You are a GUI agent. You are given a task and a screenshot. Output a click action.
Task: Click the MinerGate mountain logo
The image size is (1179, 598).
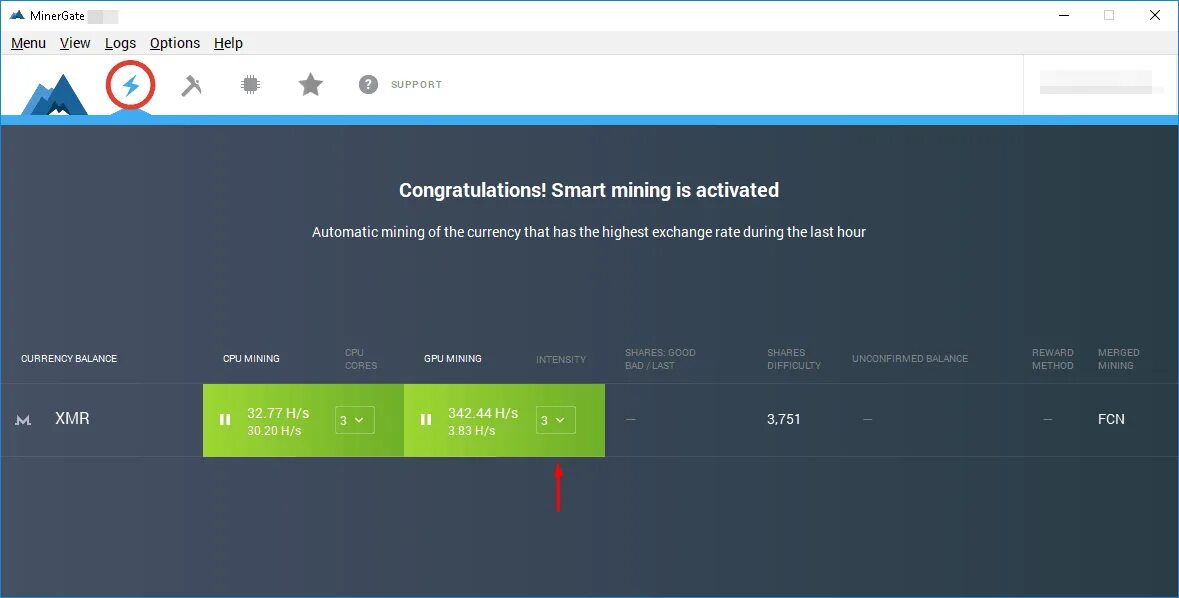point(54,95)
